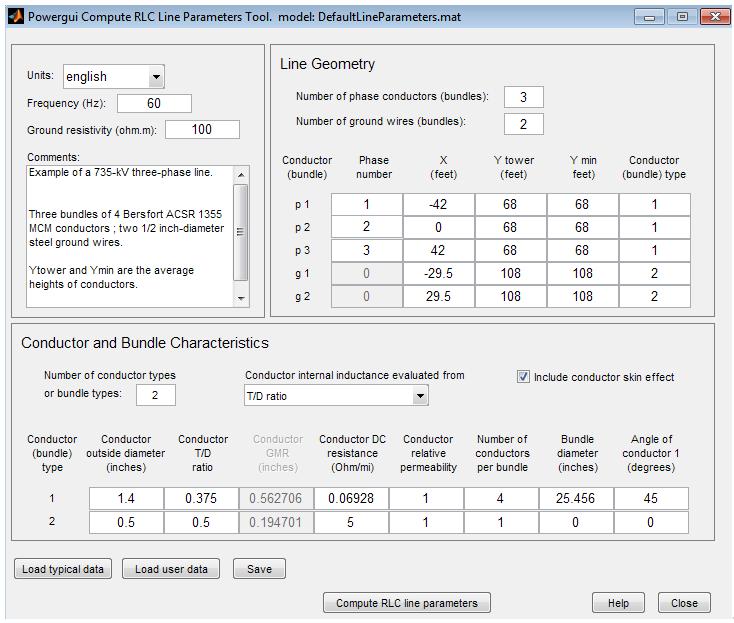This screenshot has width=734, height=623.
Task: Click grayed GMR value 0.562706
Action: pyautogui.click(x=276, y=498)
